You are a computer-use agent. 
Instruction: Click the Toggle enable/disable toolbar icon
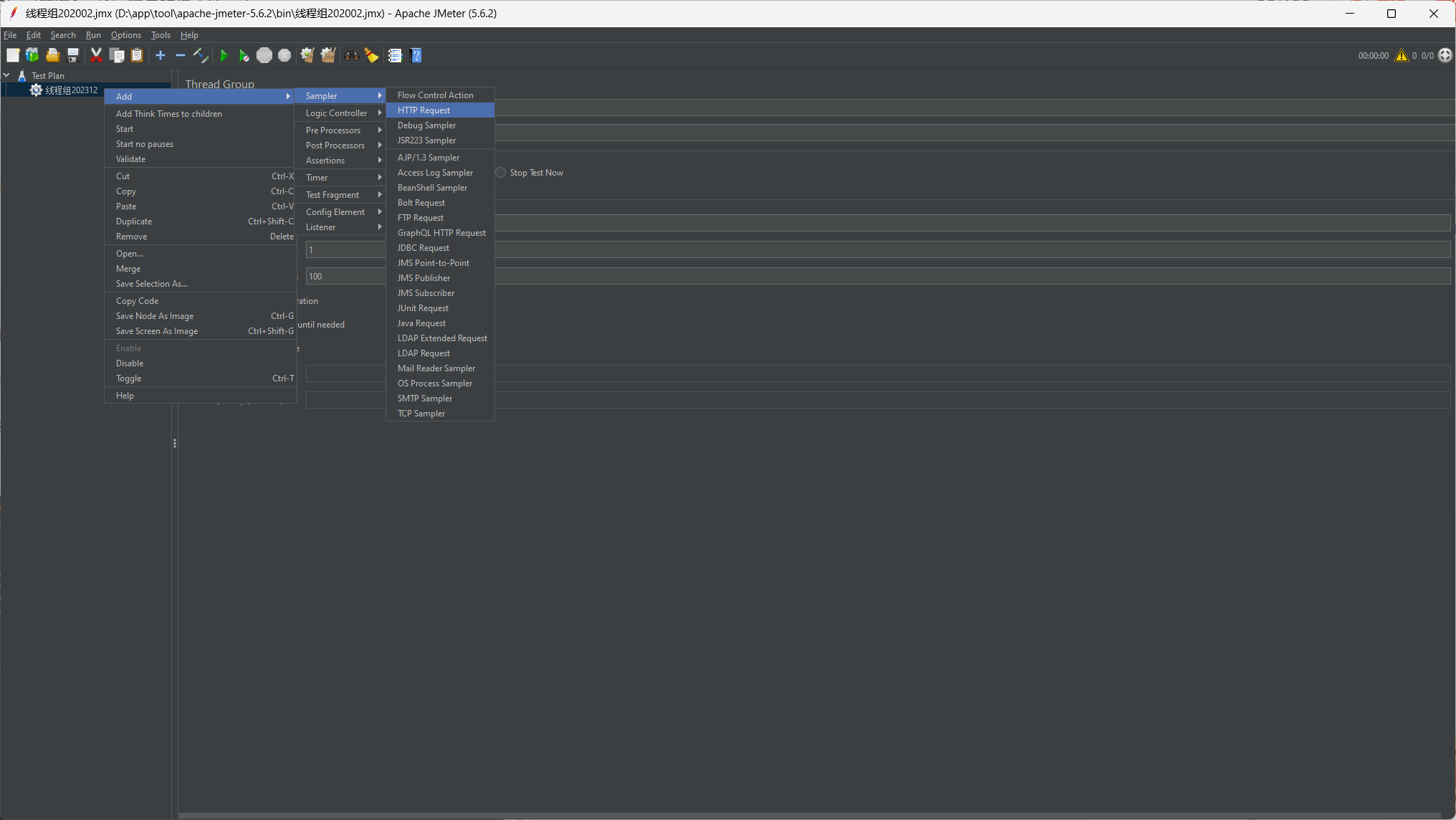pyautogui.click(x=201, y=55)
